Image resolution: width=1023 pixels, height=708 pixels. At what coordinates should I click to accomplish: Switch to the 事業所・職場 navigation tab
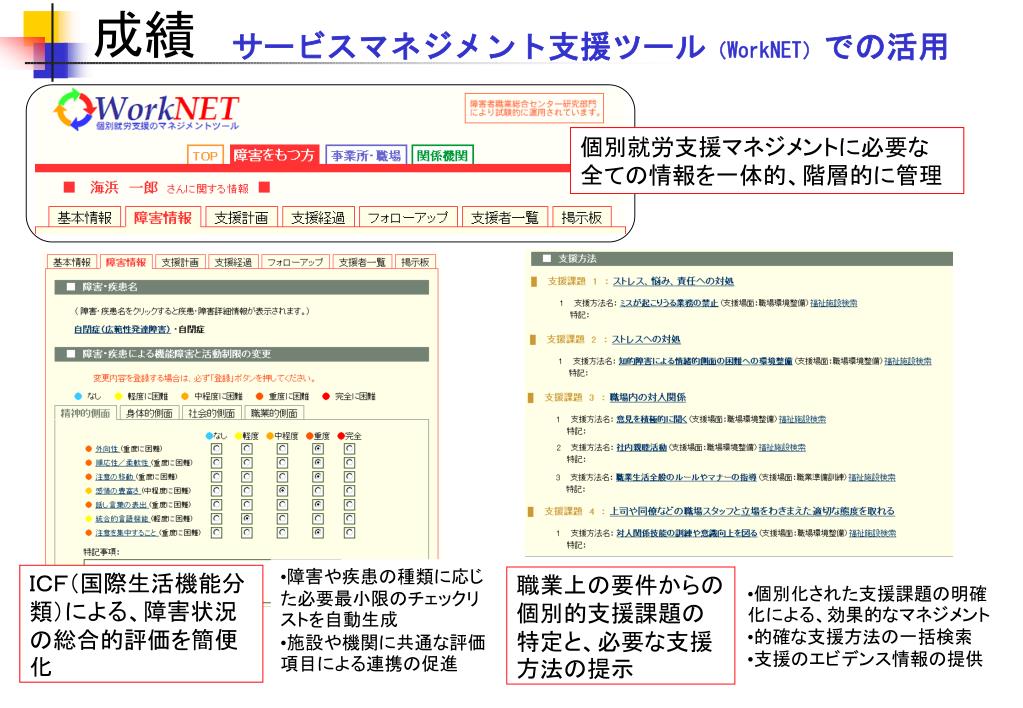pyautogui.click(x=366, y=155)
